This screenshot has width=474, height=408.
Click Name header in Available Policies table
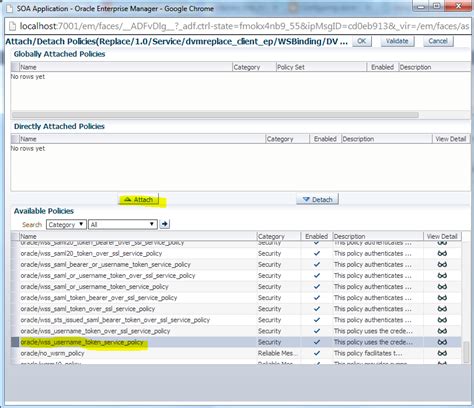(x=138, y=236)
